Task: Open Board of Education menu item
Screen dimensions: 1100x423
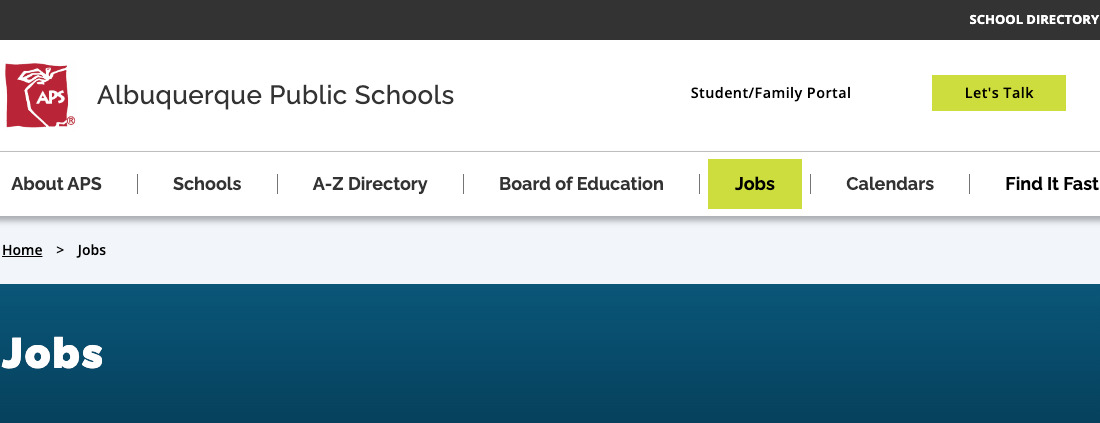Action: [x=581, y=184]
